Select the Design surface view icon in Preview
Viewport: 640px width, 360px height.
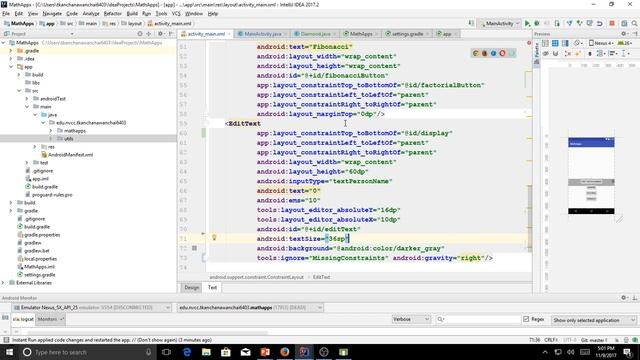coord(545,43)
